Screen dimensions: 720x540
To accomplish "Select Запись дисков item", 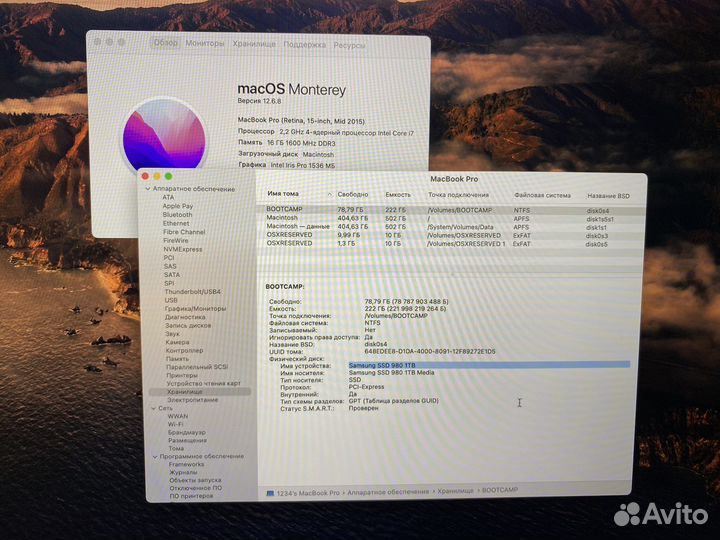I will (188, 325).
